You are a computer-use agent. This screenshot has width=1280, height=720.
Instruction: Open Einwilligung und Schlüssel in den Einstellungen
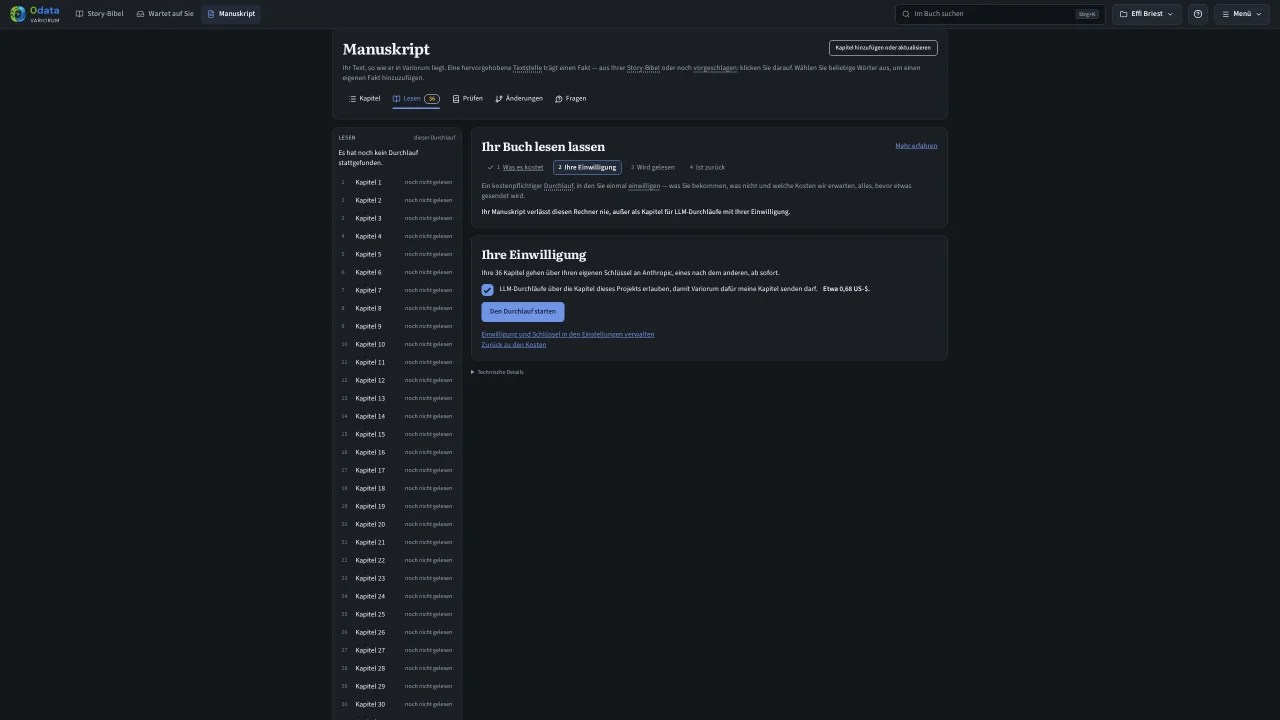pos(568,334)
